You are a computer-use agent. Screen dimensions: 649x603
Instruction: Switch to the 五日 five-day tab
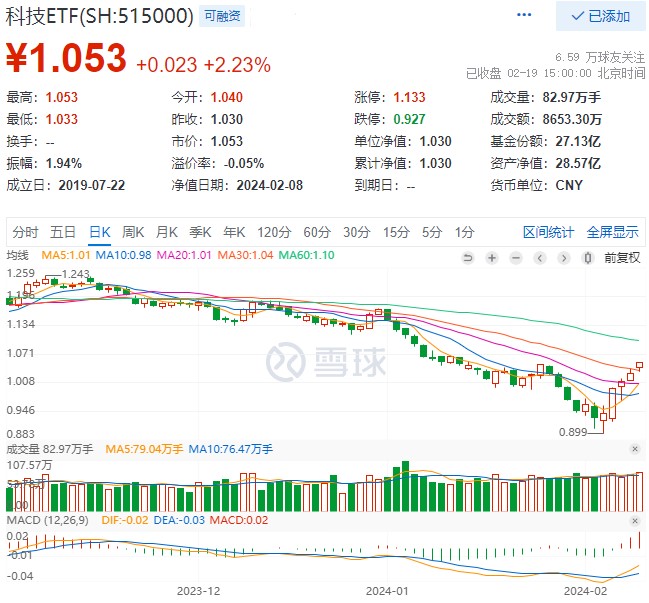[63, 232]
